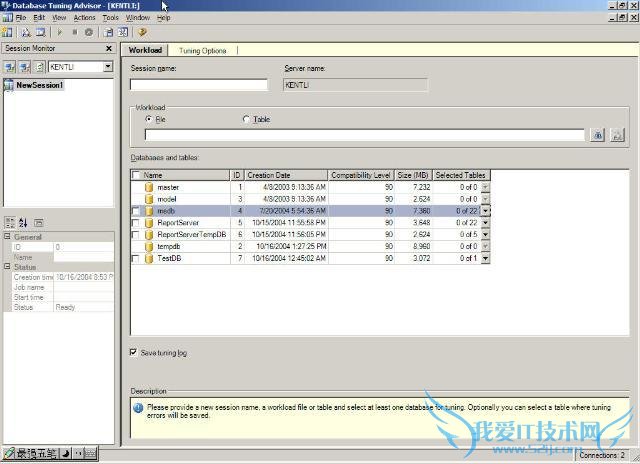Click the Start Analysis play icon
The width and height of the screenshot is (640, 464).
pos(60,32)
